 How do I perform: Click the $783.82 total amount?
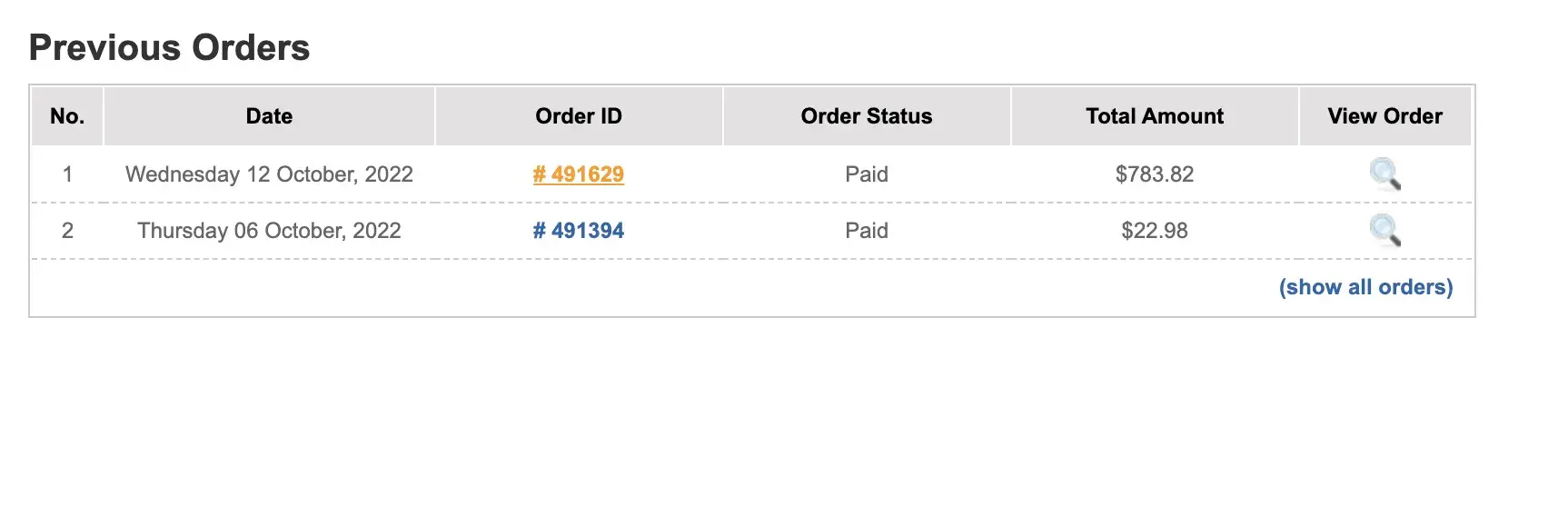pyautogui.click(x=1155, y=174)
